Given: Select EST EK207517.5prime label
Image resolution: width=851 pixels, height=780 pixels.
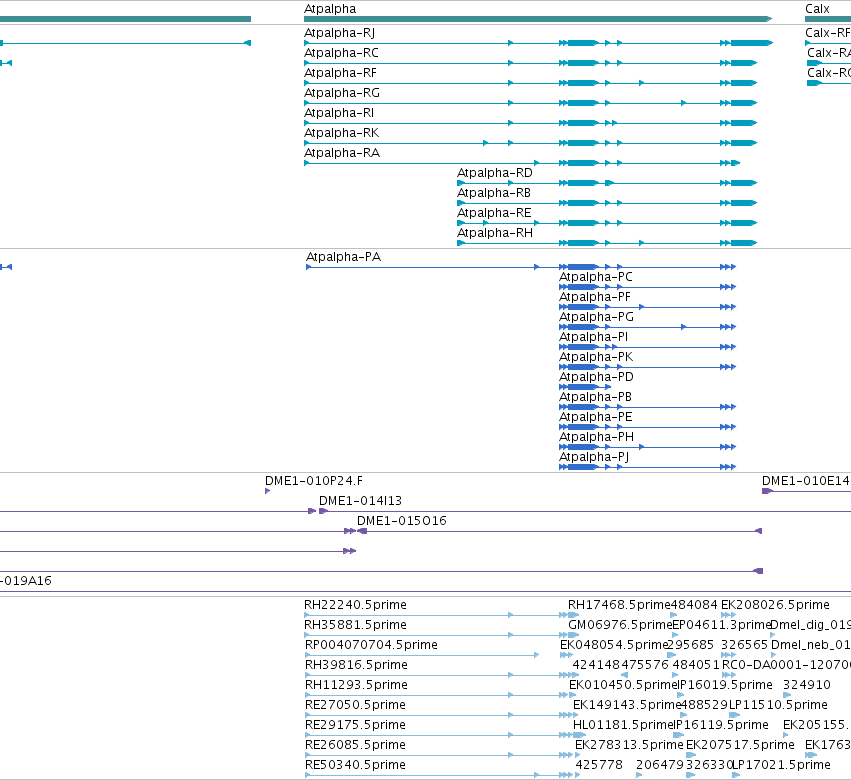Looking at the screenshot, I should pyautogui.click(x=740, y=745).
